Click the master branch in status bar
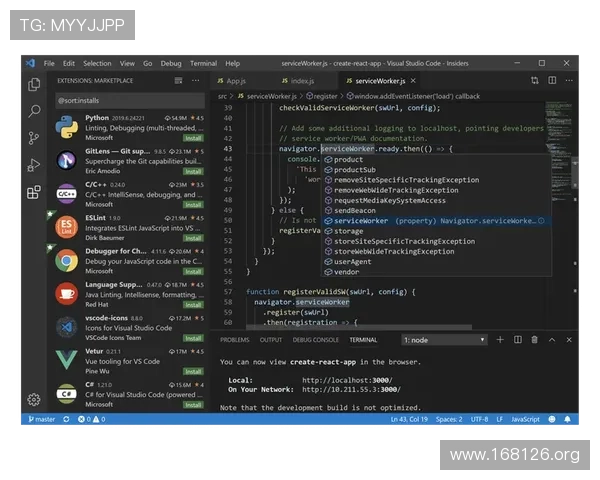The image size is (600, 480). [42, 419]
